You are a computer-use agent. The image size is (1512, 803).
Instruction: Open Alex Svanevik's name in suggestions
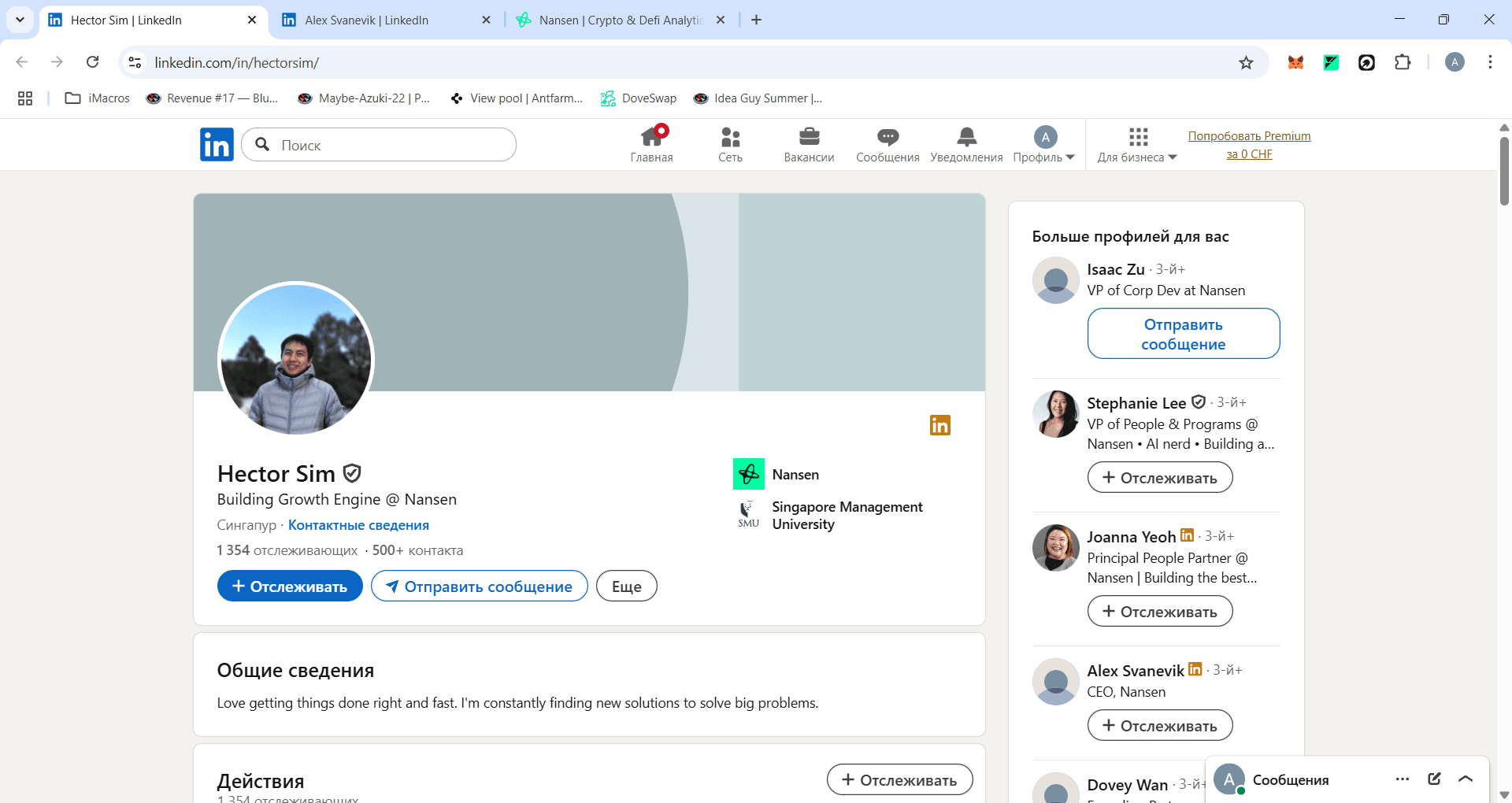point(1136,671)
